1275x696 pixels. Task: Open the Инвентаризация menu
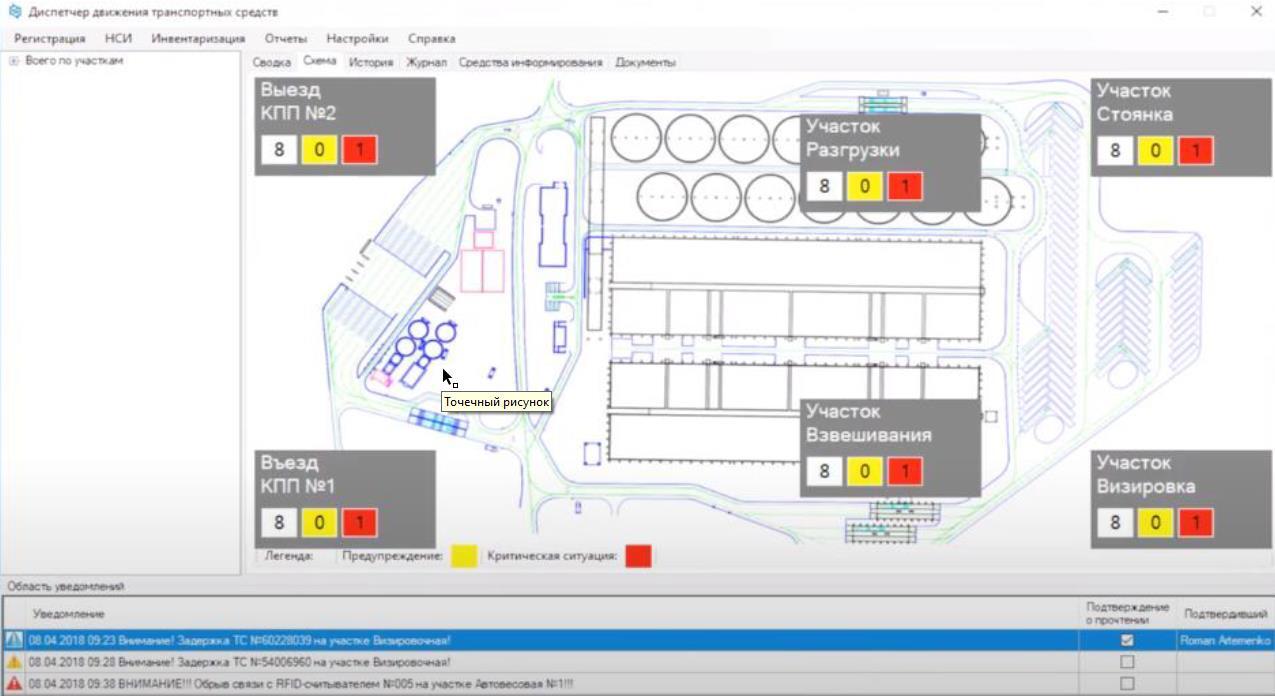coord(198,38)
